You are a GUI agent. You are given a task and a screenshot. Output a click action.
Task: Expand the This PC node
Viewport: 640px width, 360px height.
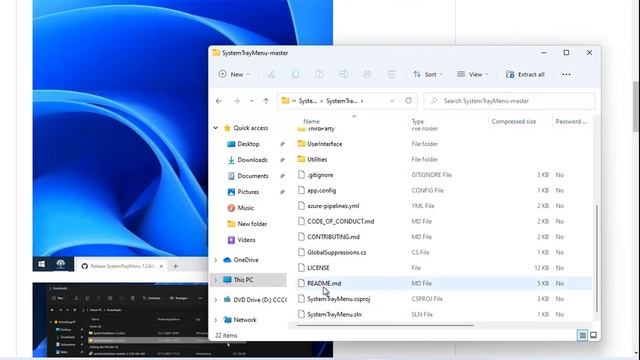coord(216,280)
